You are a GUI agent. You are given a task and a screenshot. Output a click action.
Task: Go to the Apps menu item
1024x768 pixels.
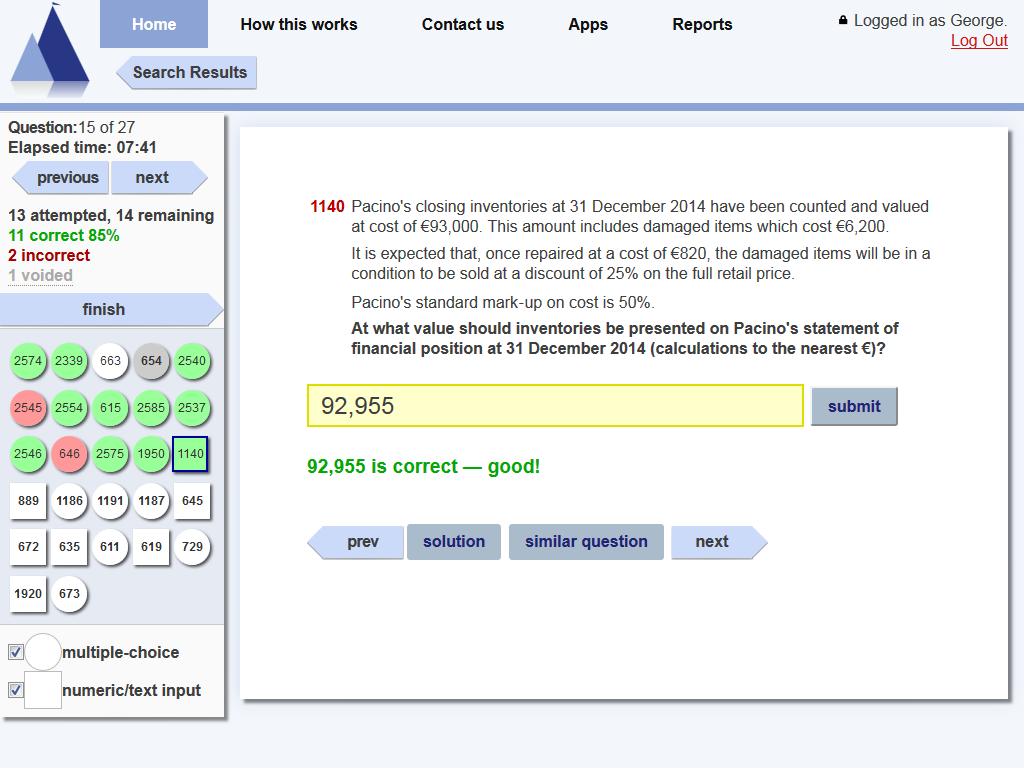588,24
